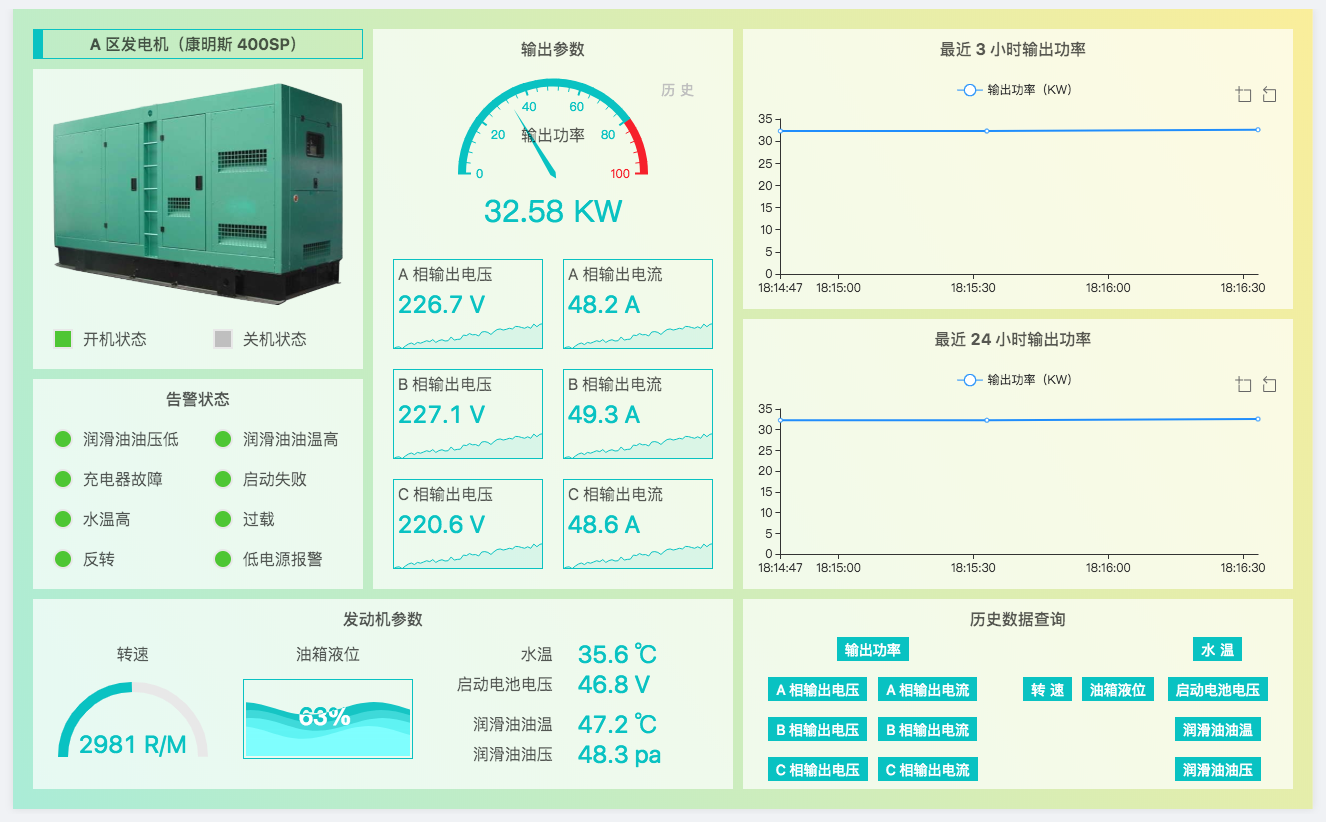Query A 相输出电压 history button
The width and height of the screenshot is (1326, 822).
[x=817, y=690]
